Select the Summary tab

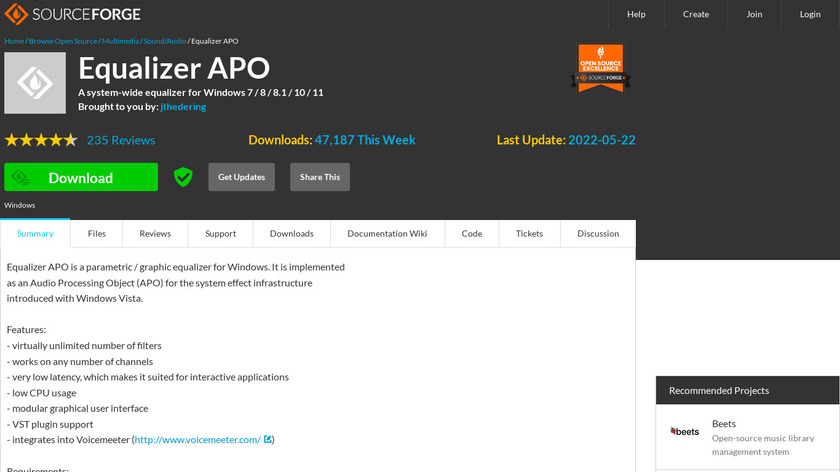(35, 234)
